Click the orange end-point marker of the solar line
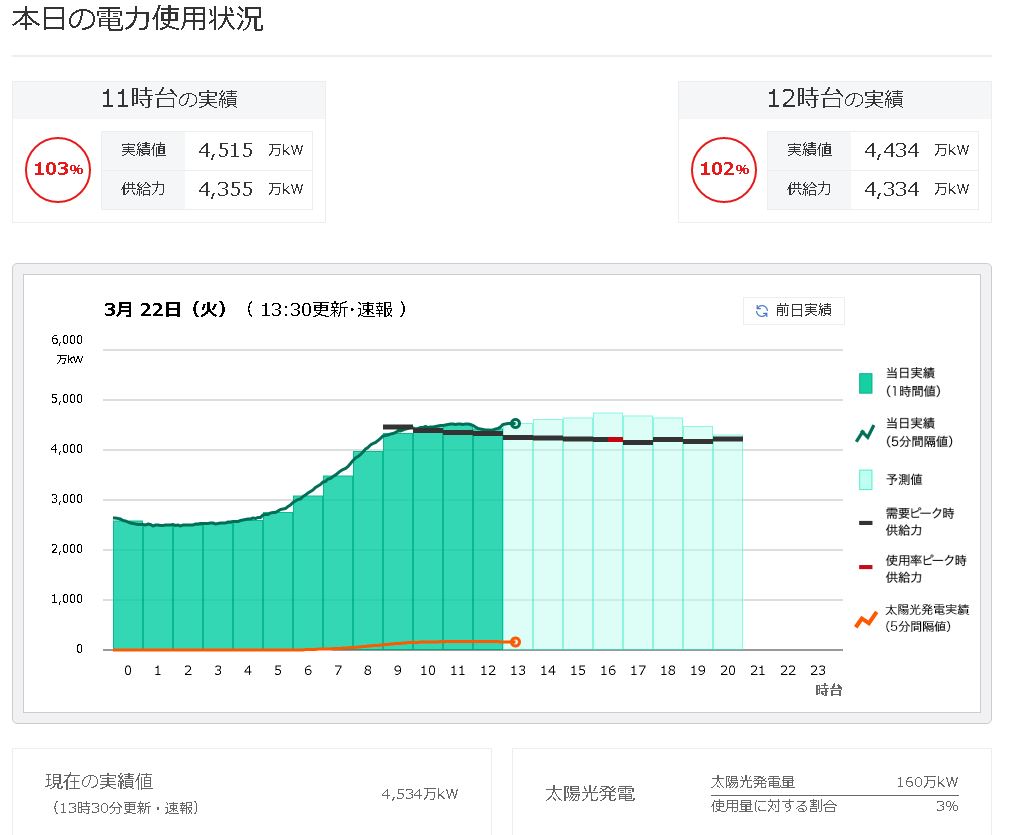The width and height of the screenshot is (1010, 835). (x=515, y=642)
